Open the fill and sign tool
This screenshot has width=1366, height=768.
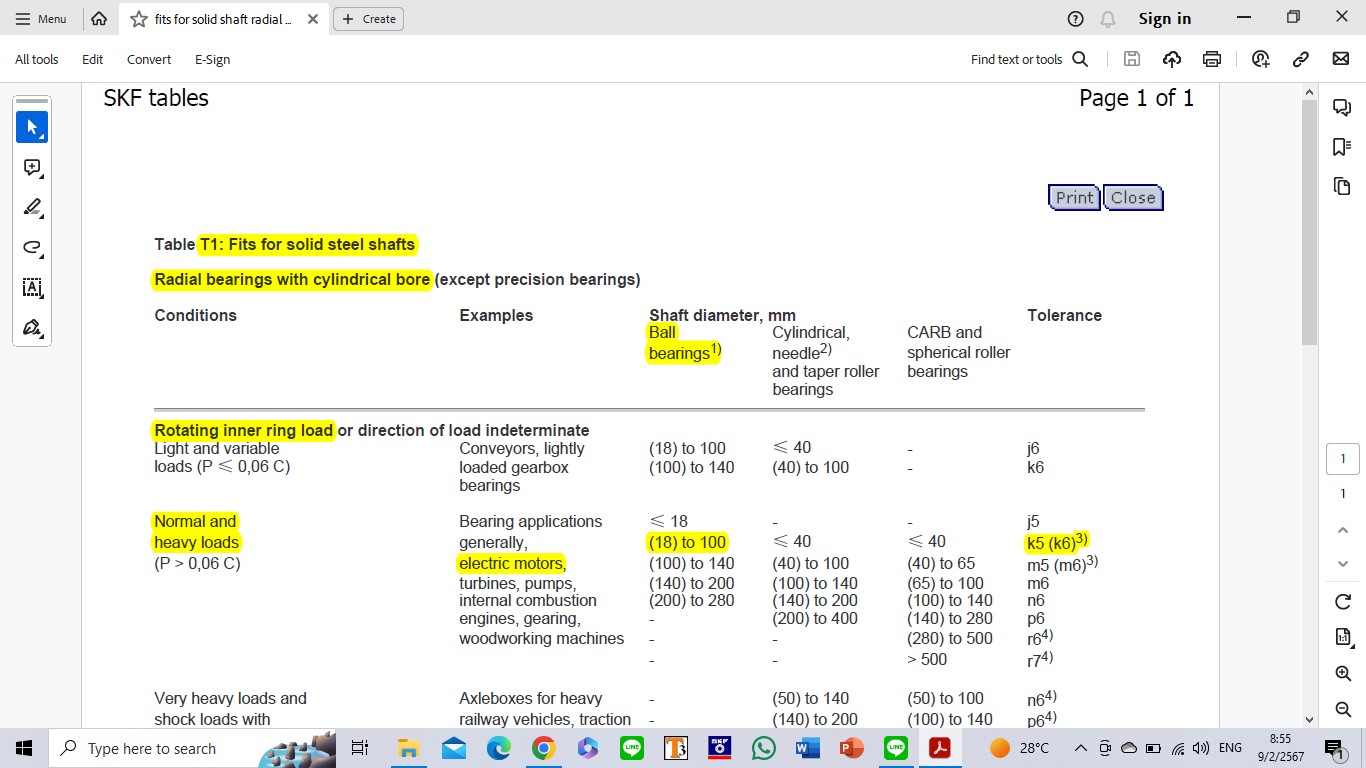click(32, 328)
